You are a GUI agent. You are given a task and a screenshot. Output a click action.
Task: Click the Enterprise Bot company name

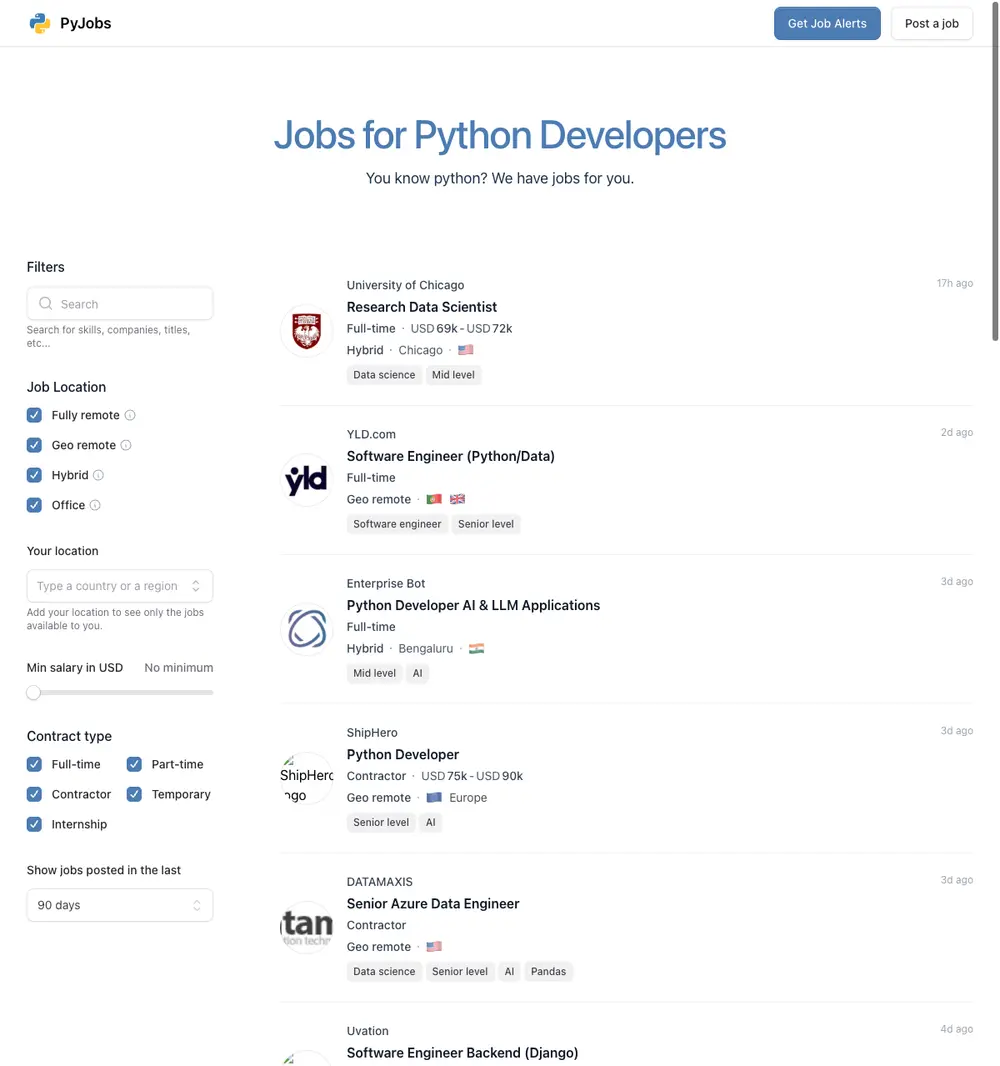click(x=385, y=583)
